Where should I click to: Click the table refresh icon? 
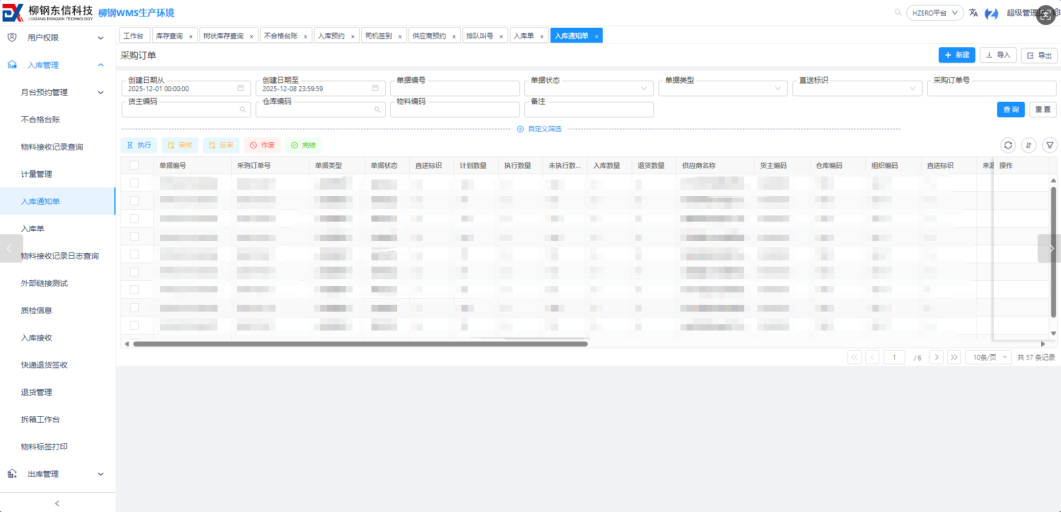pos(1008,145)
